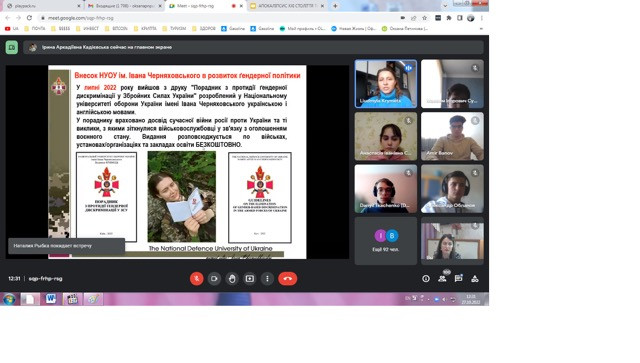Open Word from the taskbar
Image resolution: width=640 pixels, height=363 pixels.
[x=51, y=299]
